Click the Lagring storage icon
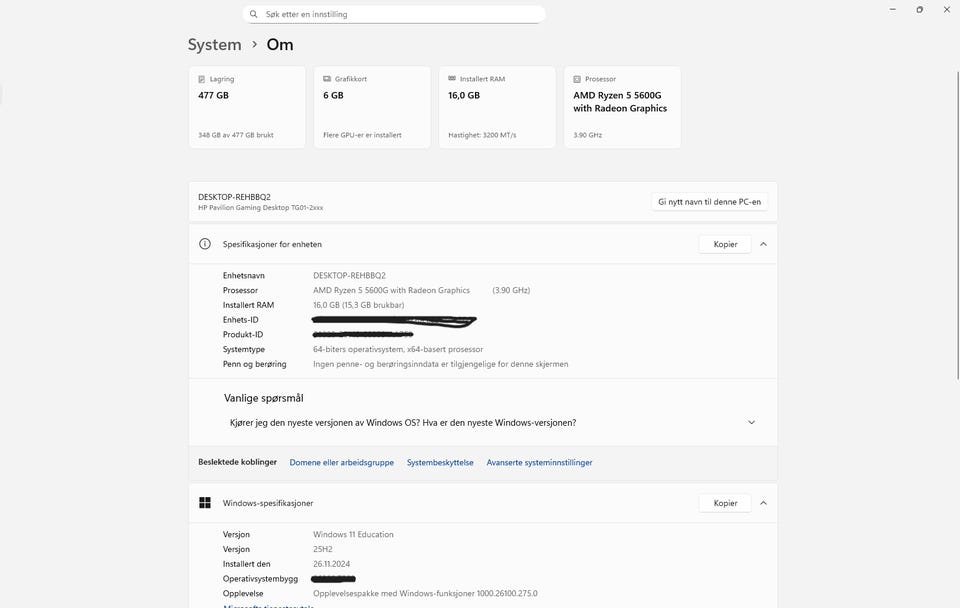This screenshot has height=608, width=960. click(202, 79)
